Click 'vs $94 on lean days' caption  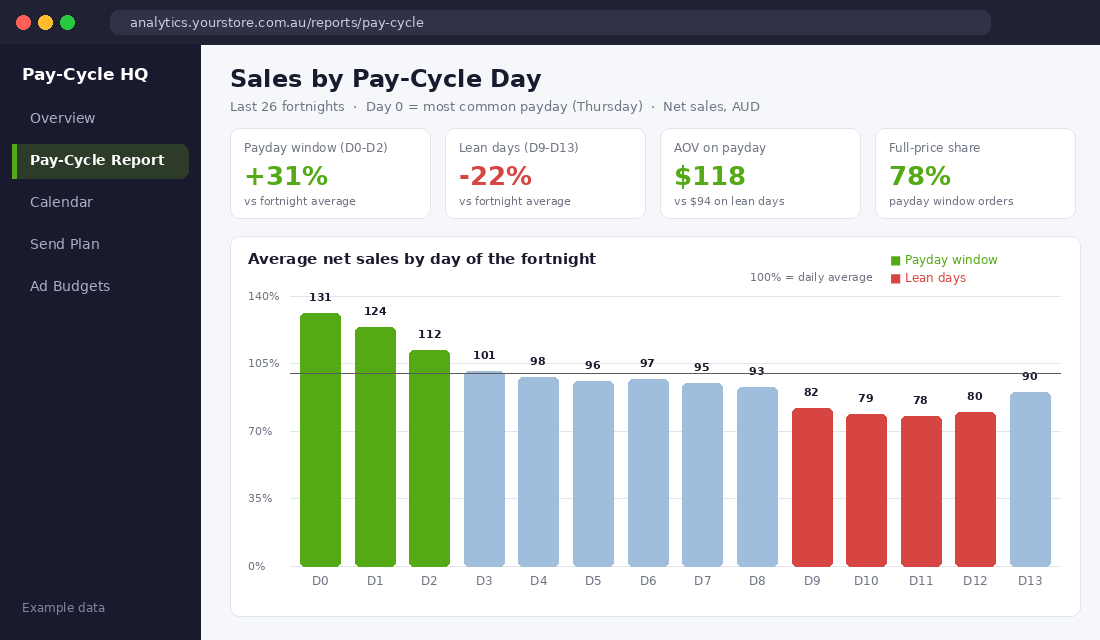click(729, 201)
